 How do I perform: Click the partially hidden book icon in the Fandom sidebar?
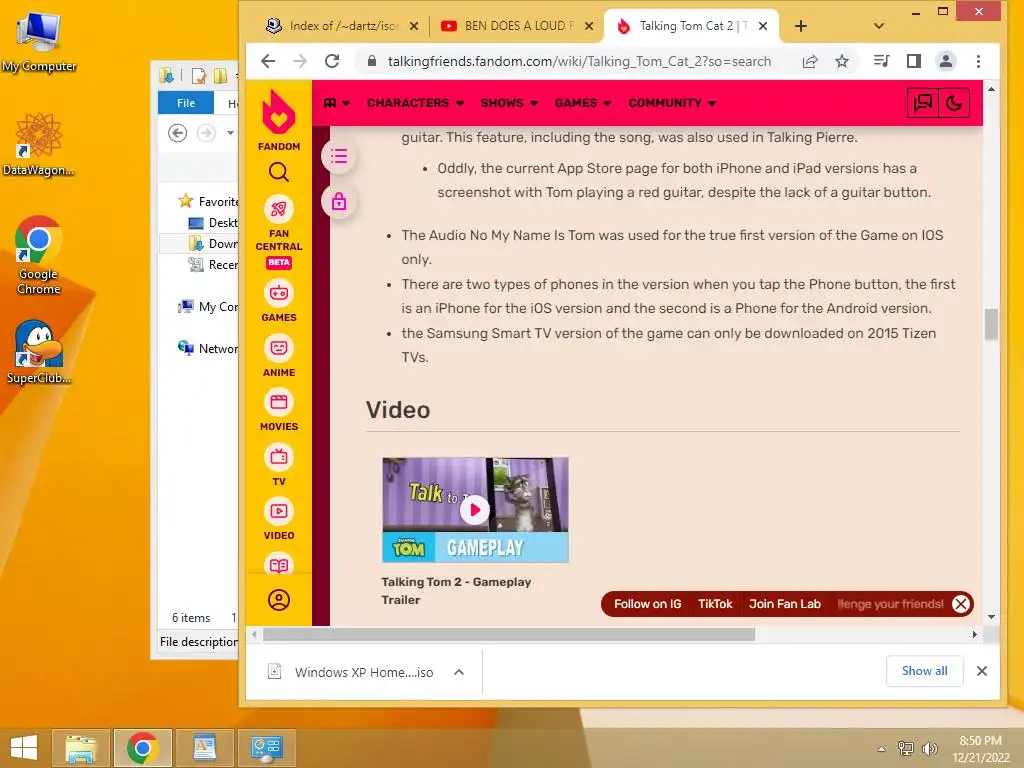click(279, 564)
